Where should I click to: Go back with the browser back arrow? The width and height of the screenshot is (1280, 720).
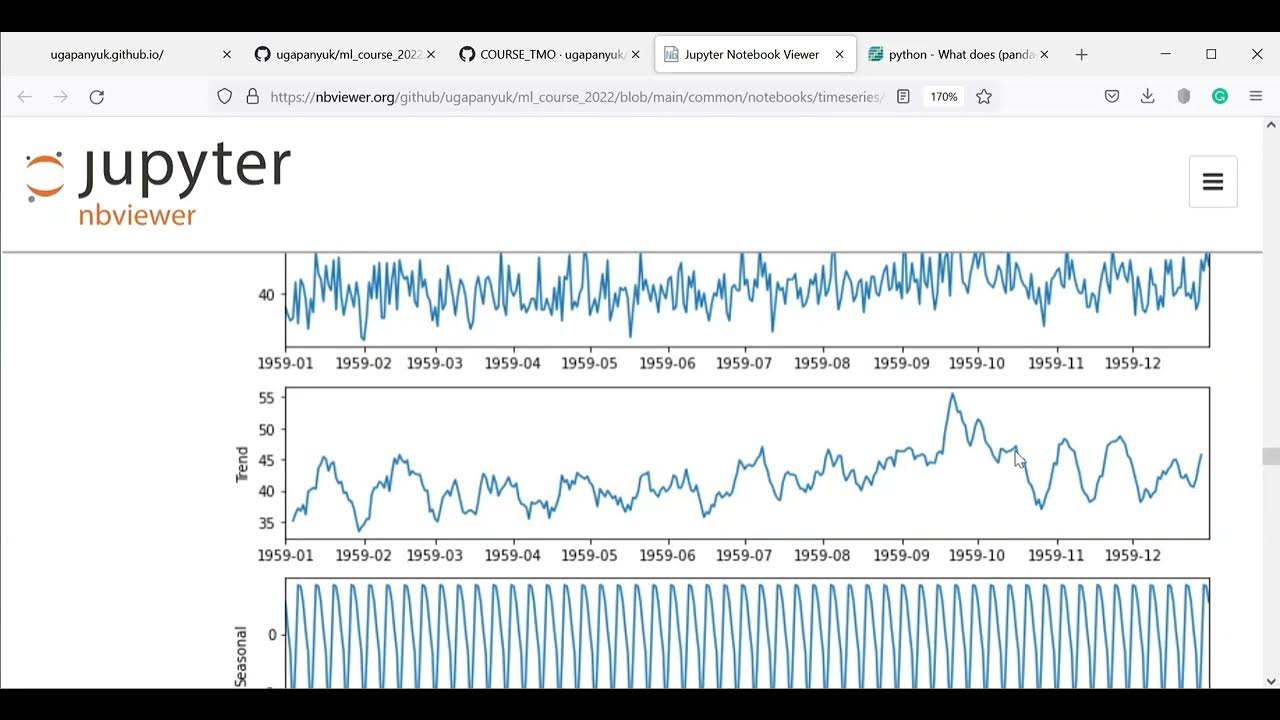[x=25, y=97]
